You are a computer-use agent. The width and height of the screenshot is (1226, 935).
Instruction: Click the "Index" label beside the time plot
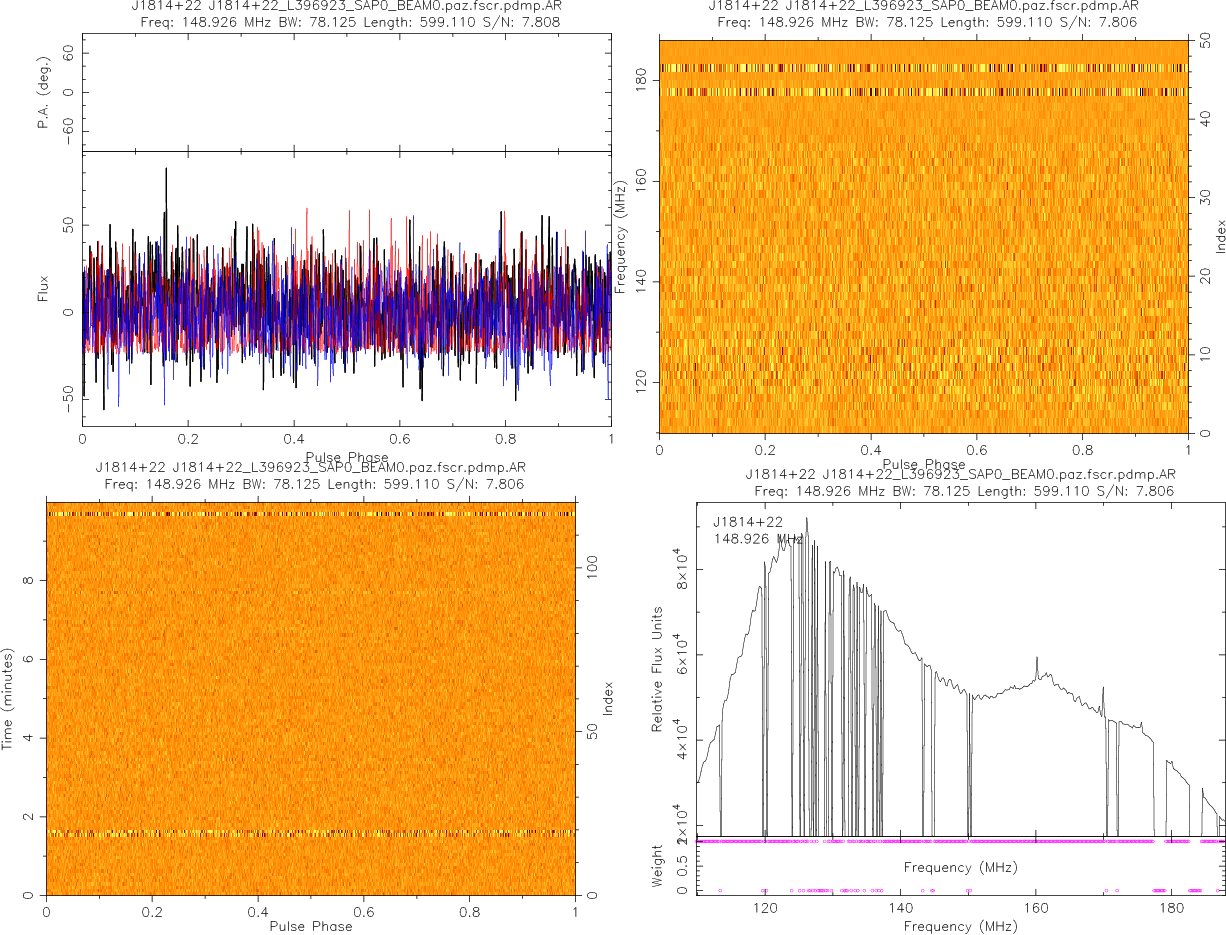(608, 698)
